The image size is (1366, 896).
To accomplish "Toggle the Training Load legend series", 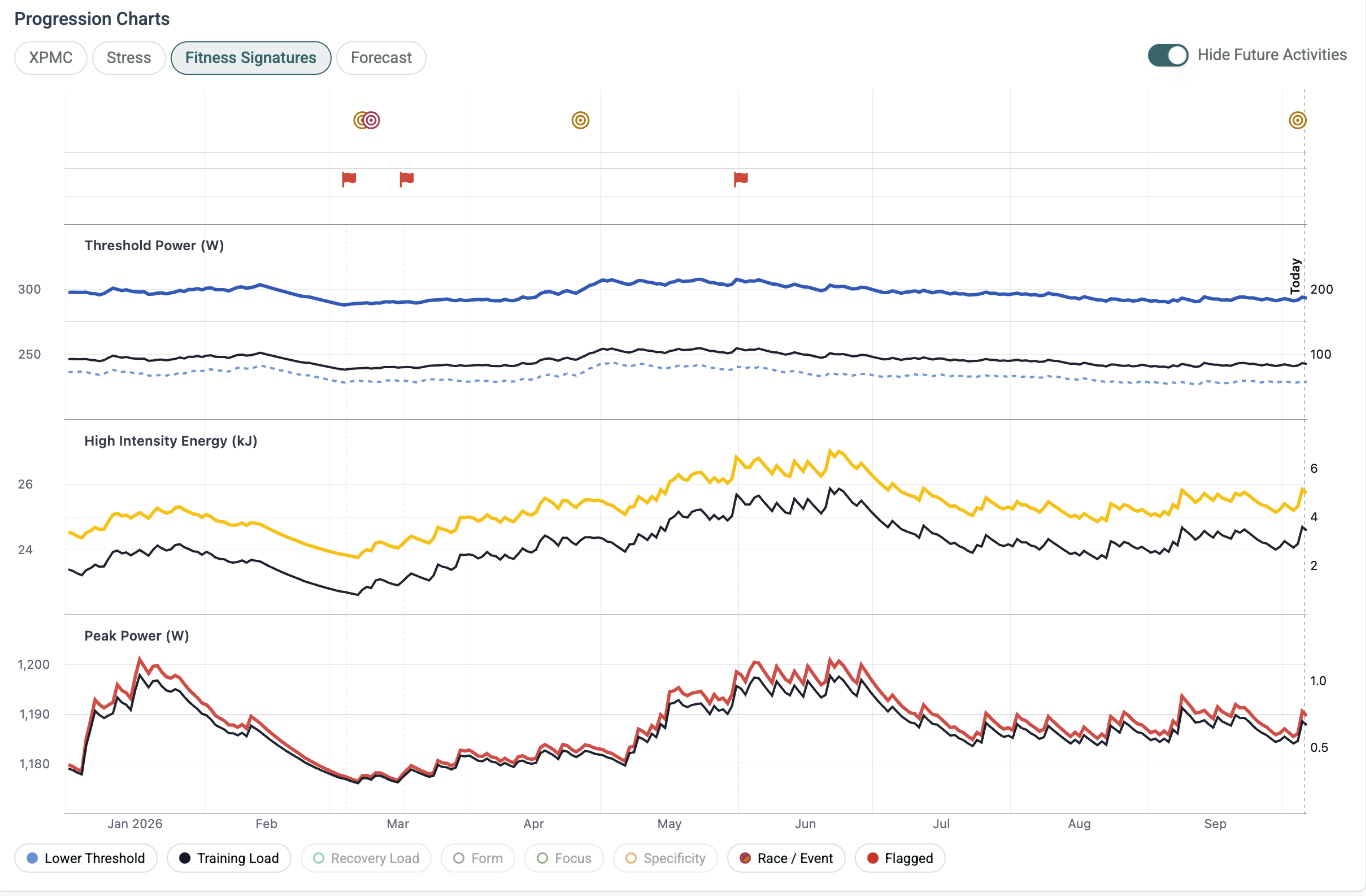I will (229, 858).
